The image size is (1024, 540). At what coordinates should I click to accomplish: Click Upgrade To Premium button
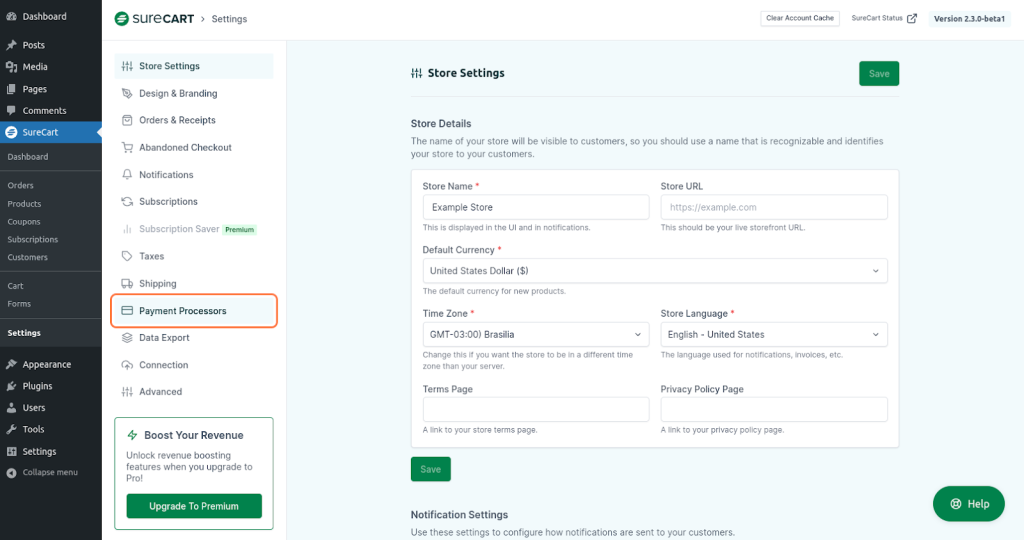(x=194, y=506)
